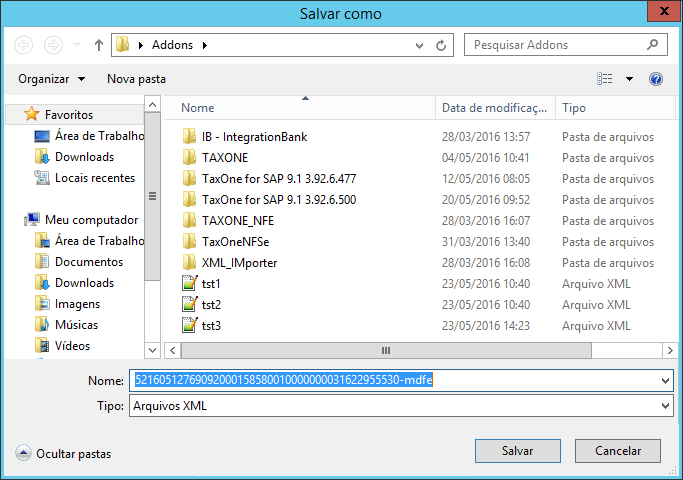Viewport: 683px width, 480px height.
Task: Expand the address bar history dropdown
Action: pyautogui.click(x=419, y=45)
